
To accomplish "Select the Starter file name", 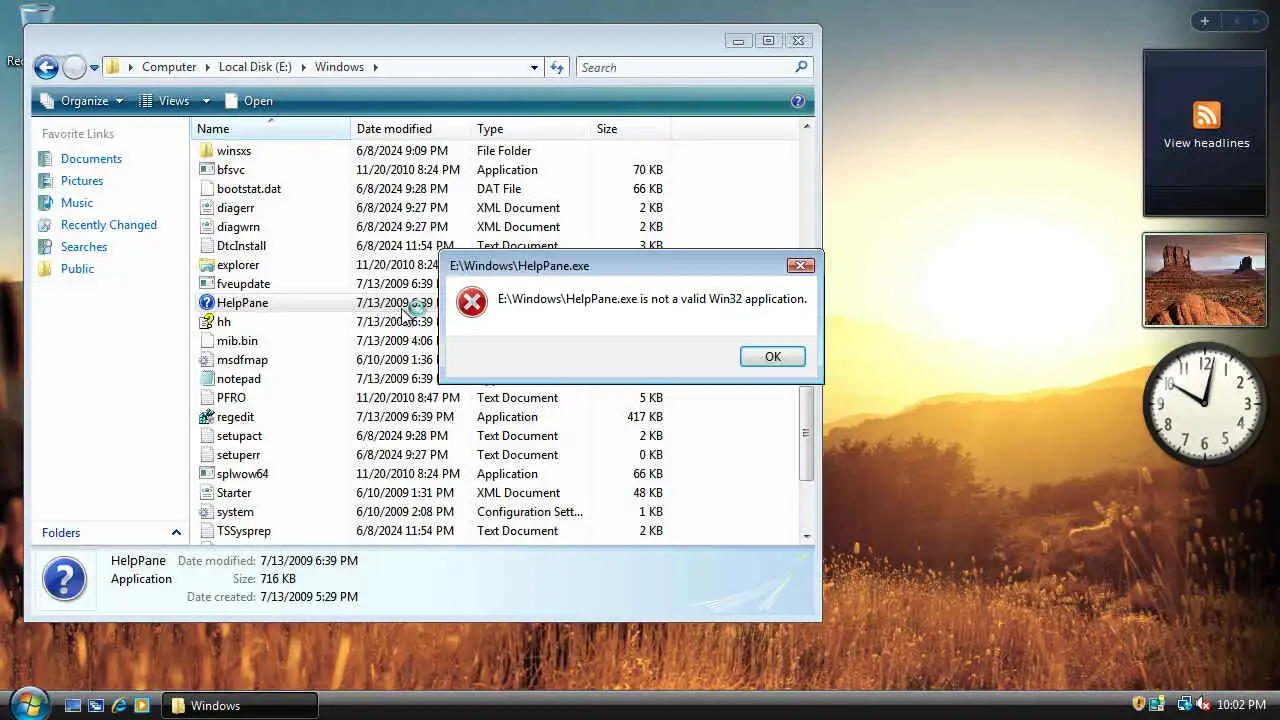I will [x=234, y=493].
